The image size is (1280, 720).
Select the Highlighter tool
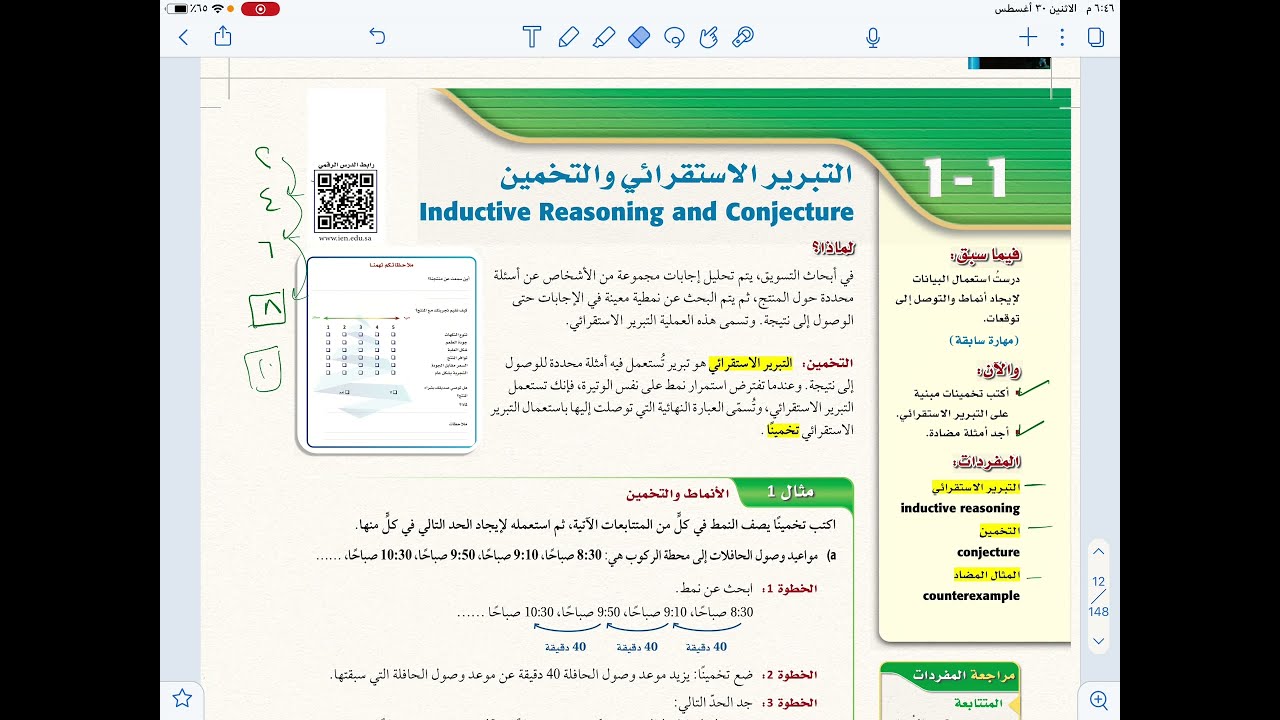click(x=603, y=37)
